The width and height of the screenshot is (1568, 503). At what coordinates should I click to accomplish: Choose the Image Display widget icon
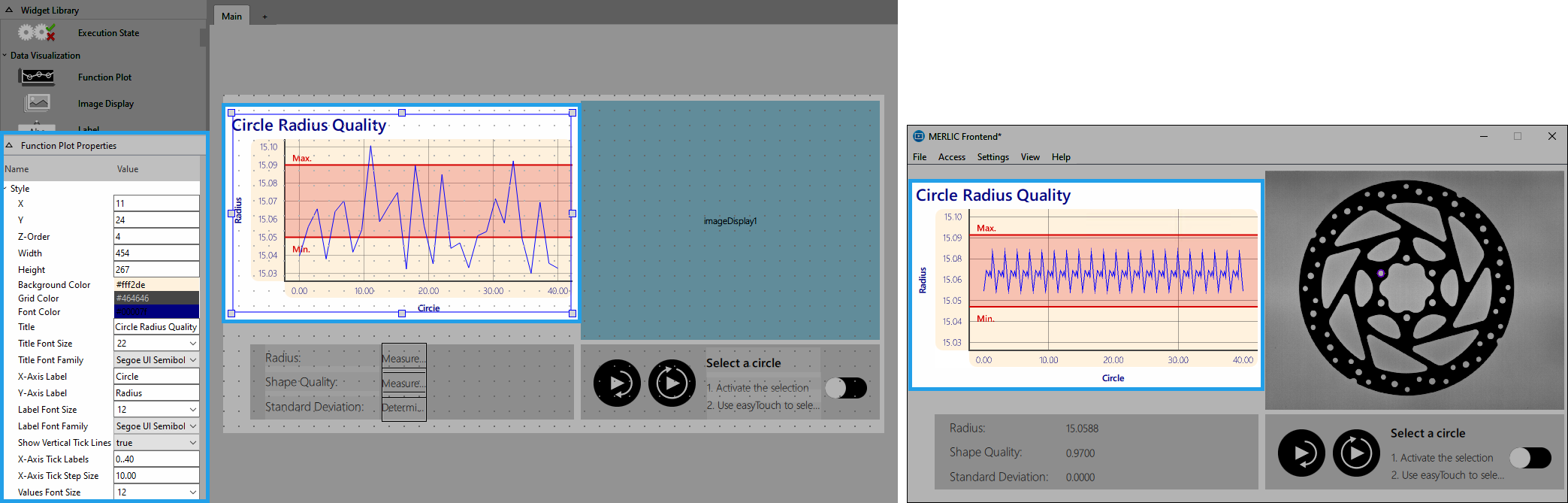click(37, 103)
